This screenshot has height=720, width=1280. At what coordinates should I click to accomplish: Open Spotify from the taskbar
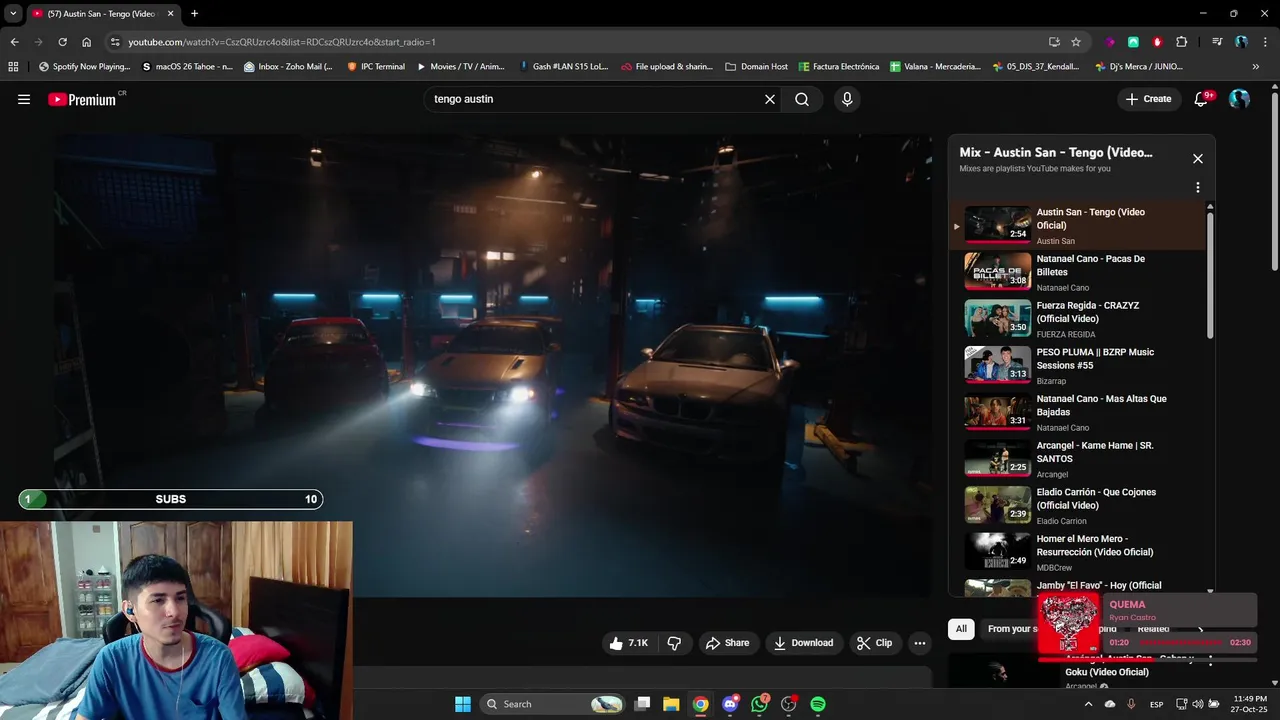coord(817,704)
